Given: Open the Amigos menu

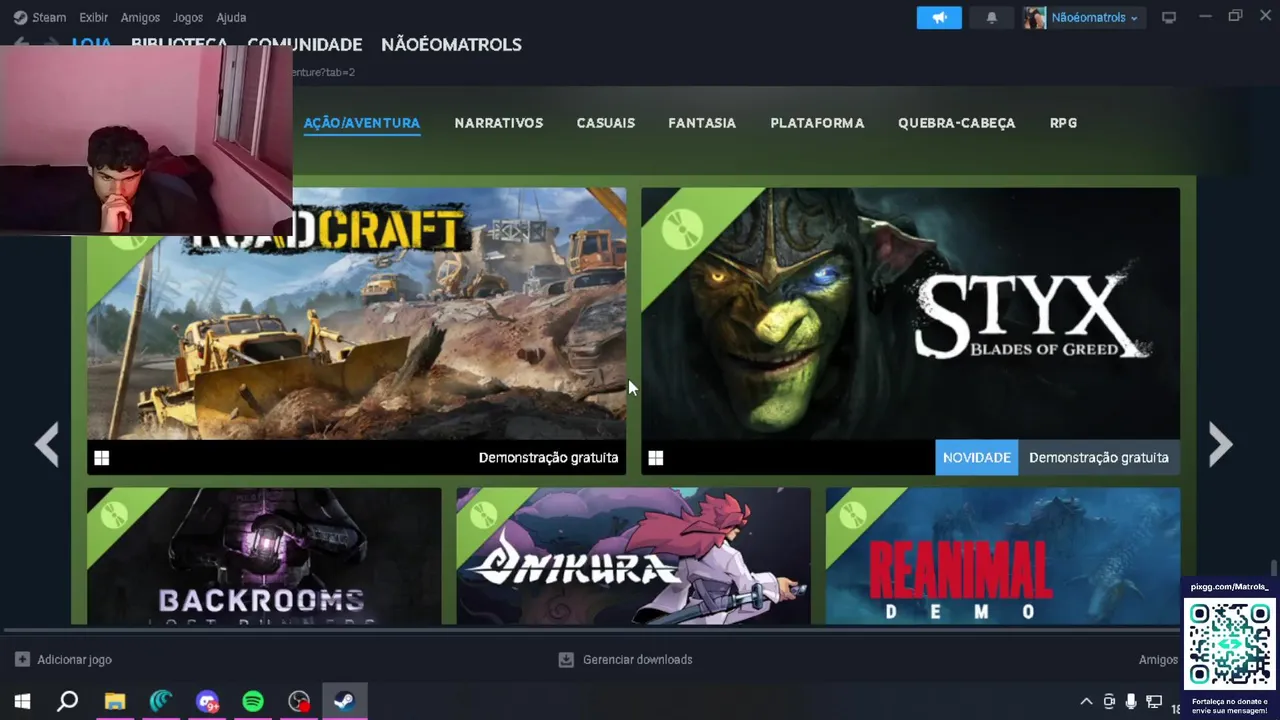Looking at the screenshot, I should [140, 17].
